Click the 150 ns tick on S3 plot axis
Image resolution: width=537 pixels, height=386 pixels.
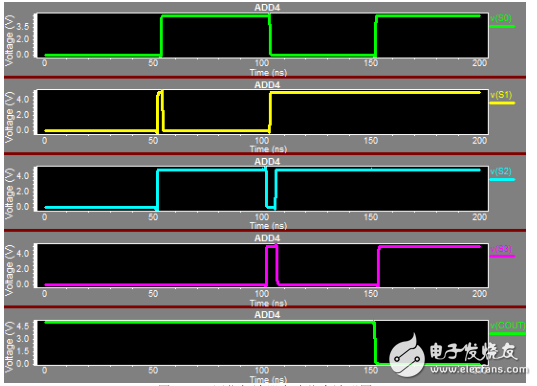(371, 294)
